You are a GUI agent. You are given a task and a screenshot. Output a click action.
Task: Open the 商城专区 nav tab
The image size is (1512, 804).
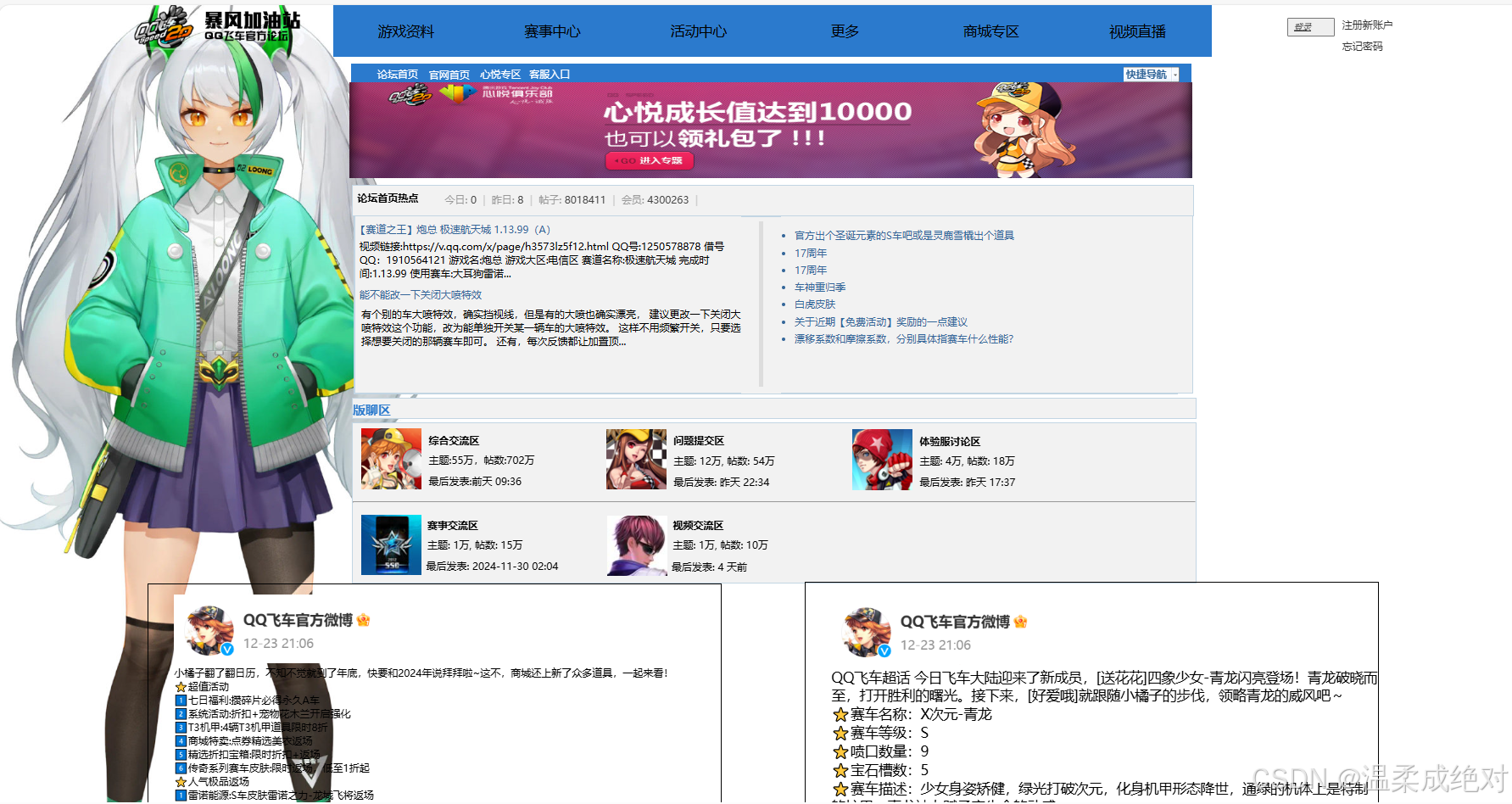click(990, 31)
